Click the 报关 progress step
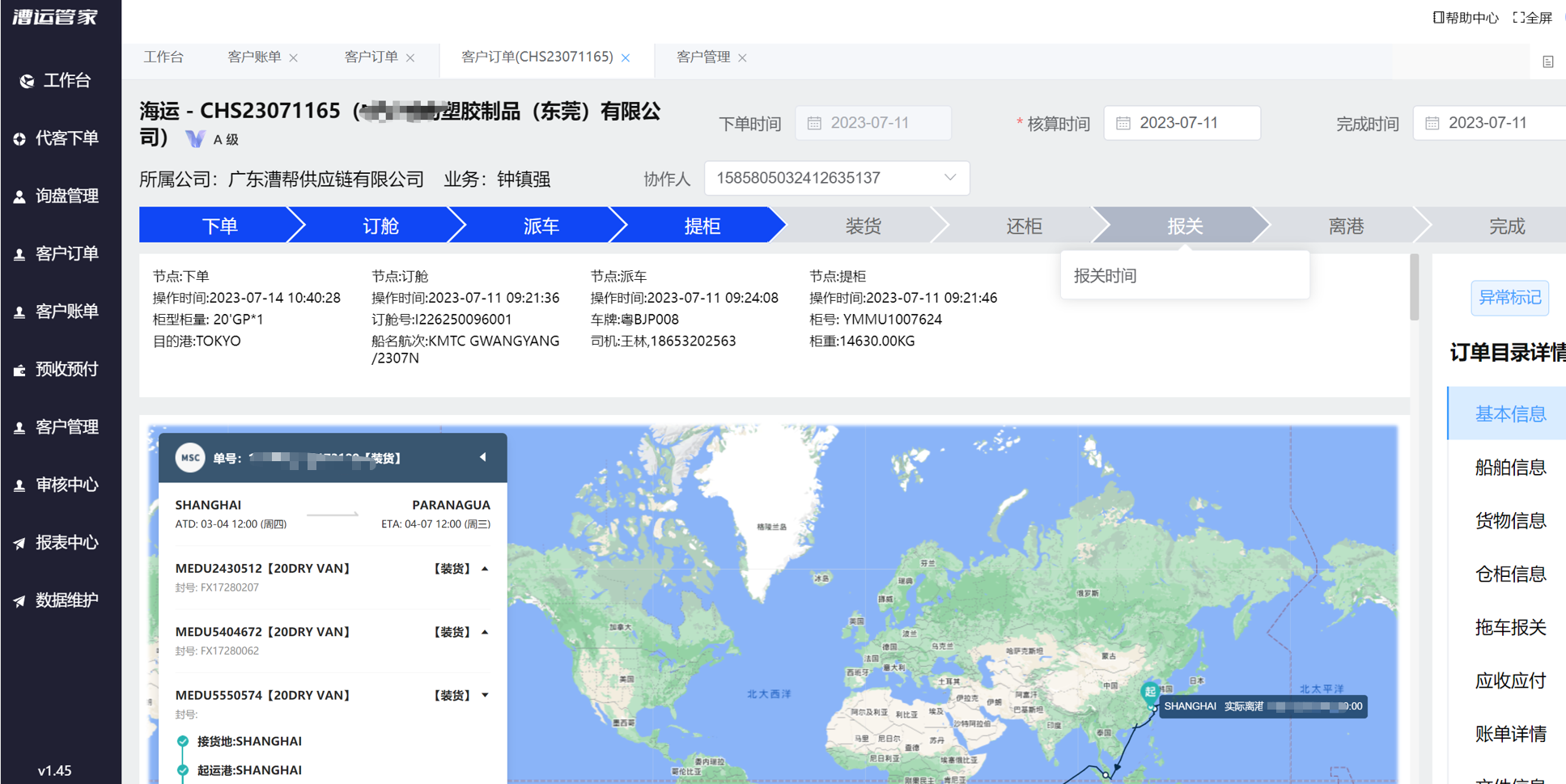Image resolution: width=1566 pixels, height=784 pixels. [1185, 226]
